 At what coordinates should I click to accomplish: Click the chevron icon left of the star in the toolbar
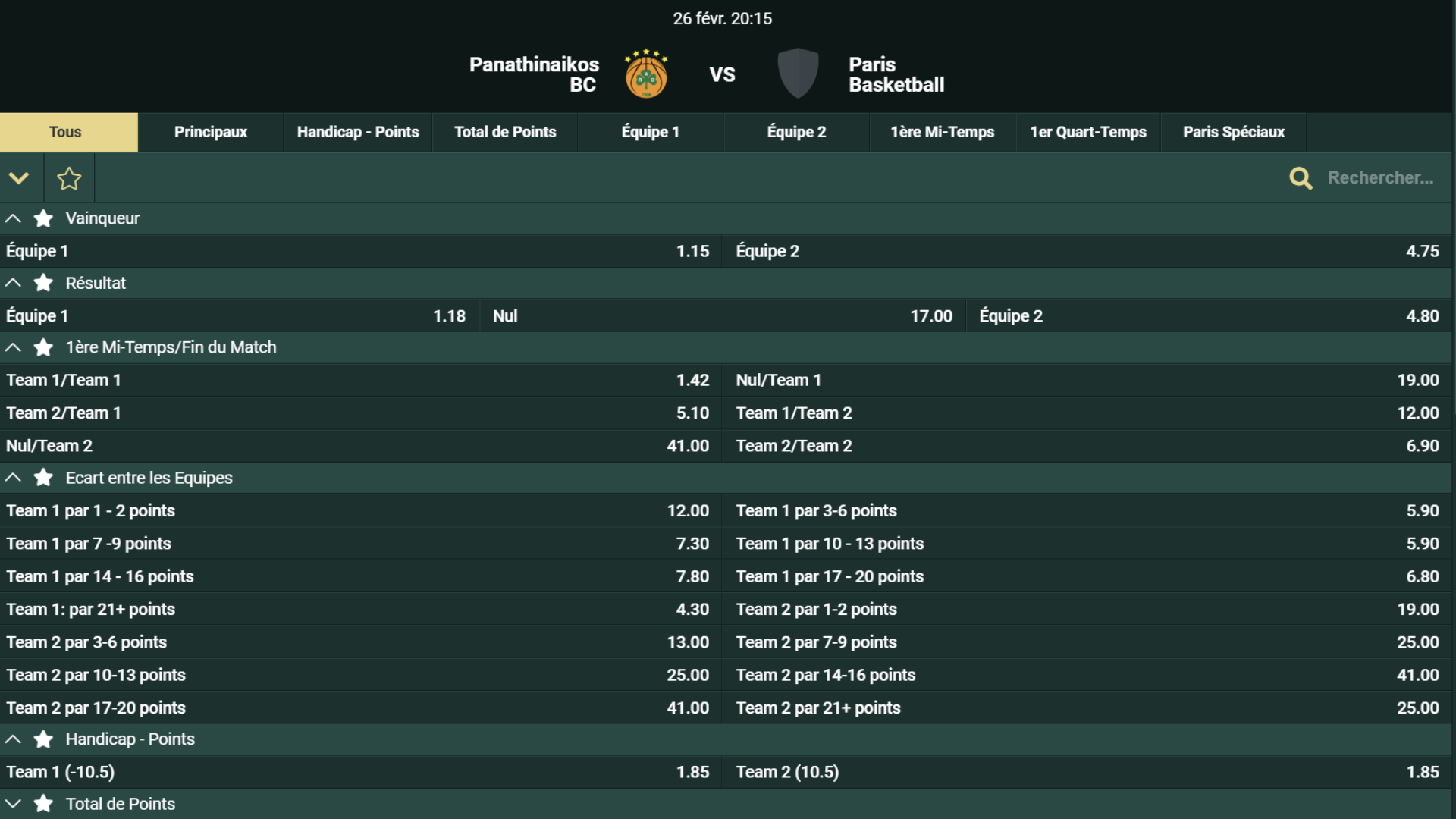point(20,178)
